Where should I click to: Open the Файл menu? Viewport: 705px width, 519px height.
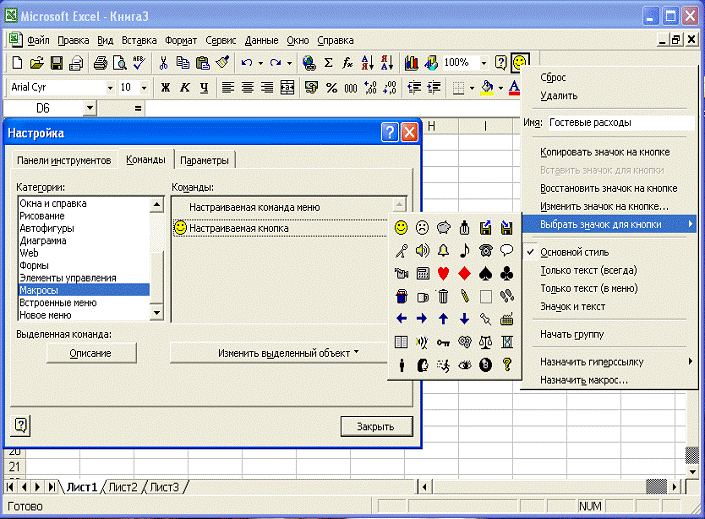click(38, 40)
